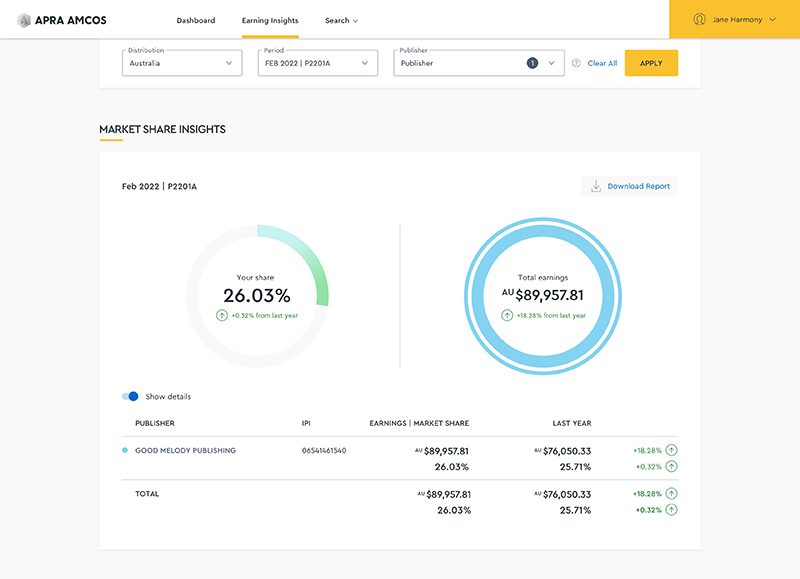The width and height of the screenshot is (800, 579).
Task: Click the Clear All link
Action: 602,63
